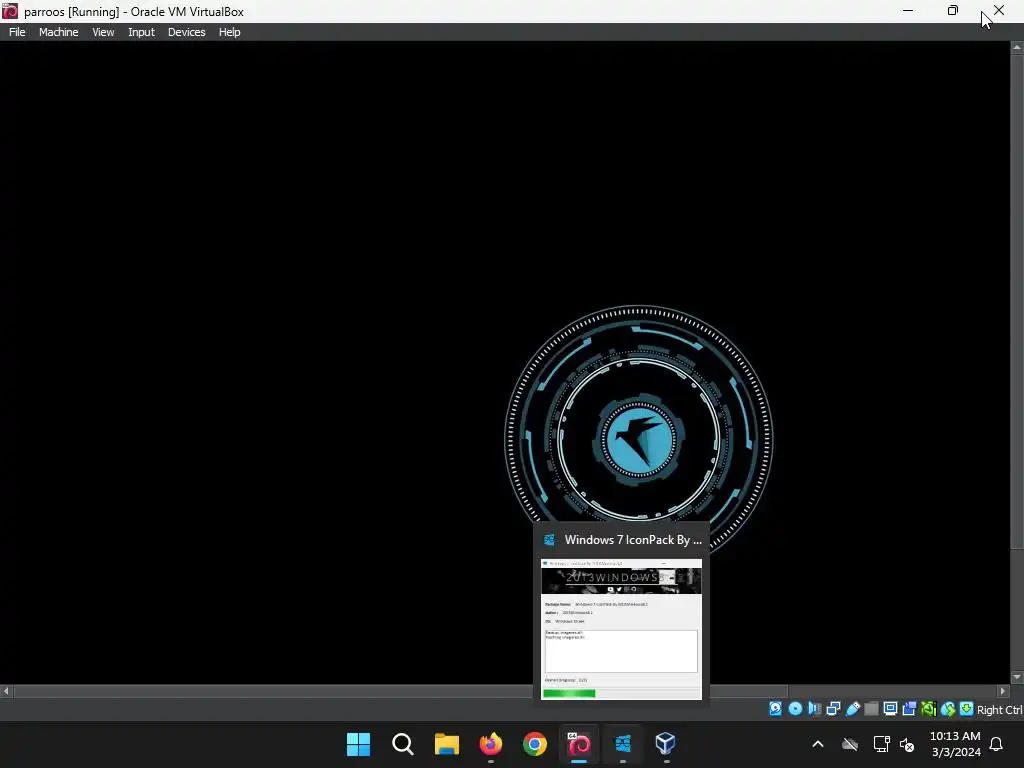Image resolution: width=1024 pixels, height=768 pixels.
Task: Click the OneDrive tray icon
Action: pos(850,744)
